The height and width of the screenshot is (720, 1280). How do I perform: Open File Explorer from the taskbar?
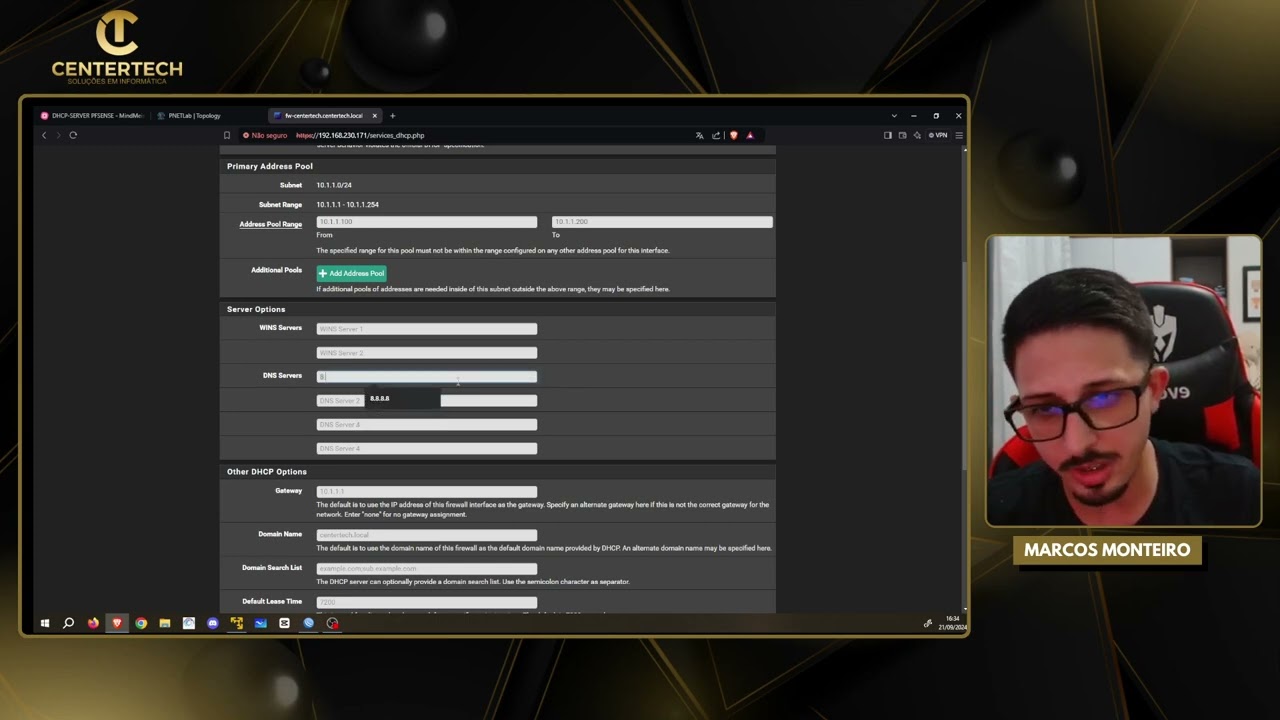(x=165, y=623)
